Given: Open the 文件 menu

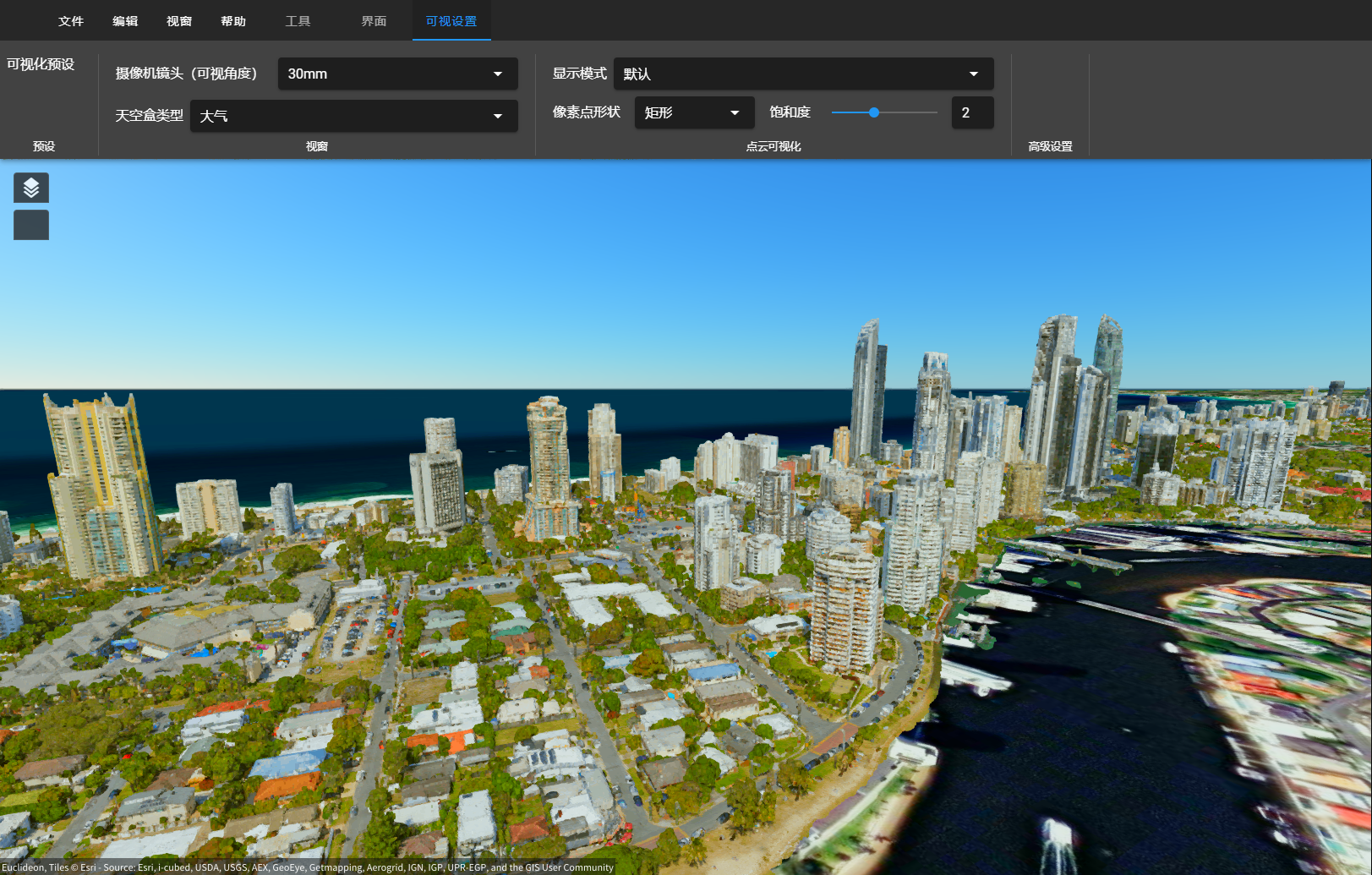Looking at the screenshot, I should click(71, 21).
